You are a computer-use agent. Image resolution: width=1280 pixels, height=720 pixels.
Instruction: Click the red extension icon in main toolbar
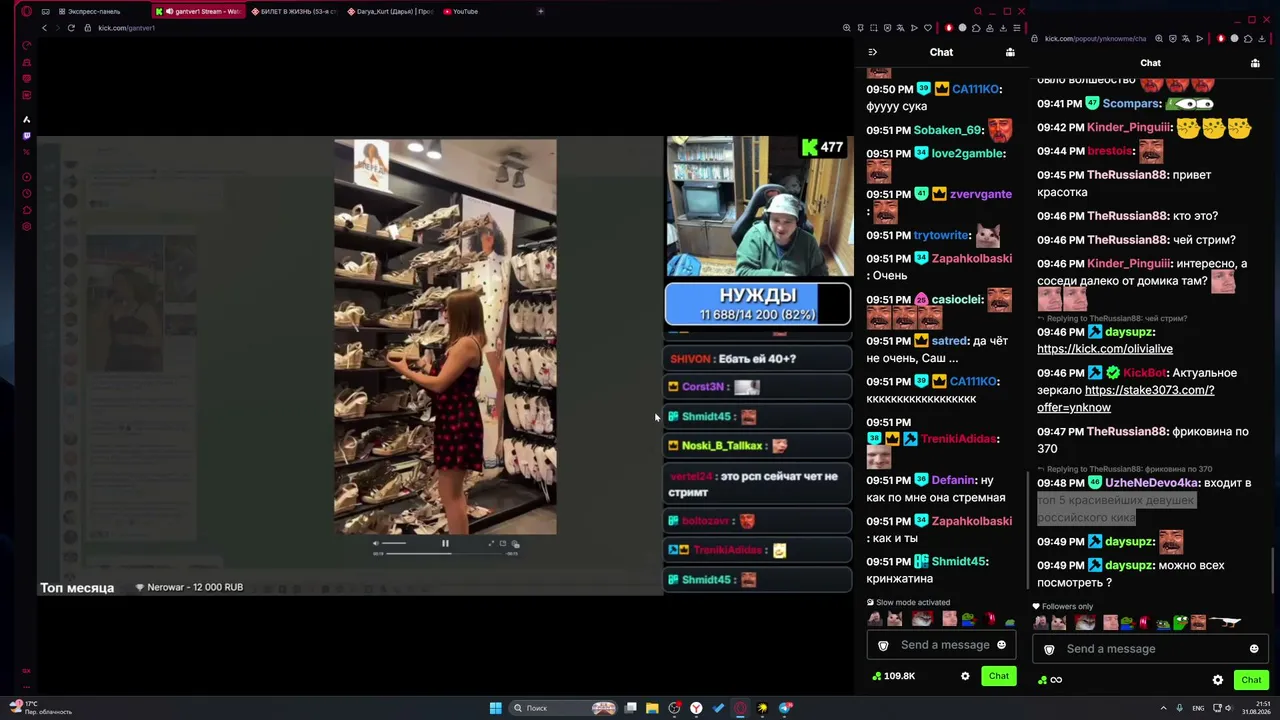click(949, 28)
